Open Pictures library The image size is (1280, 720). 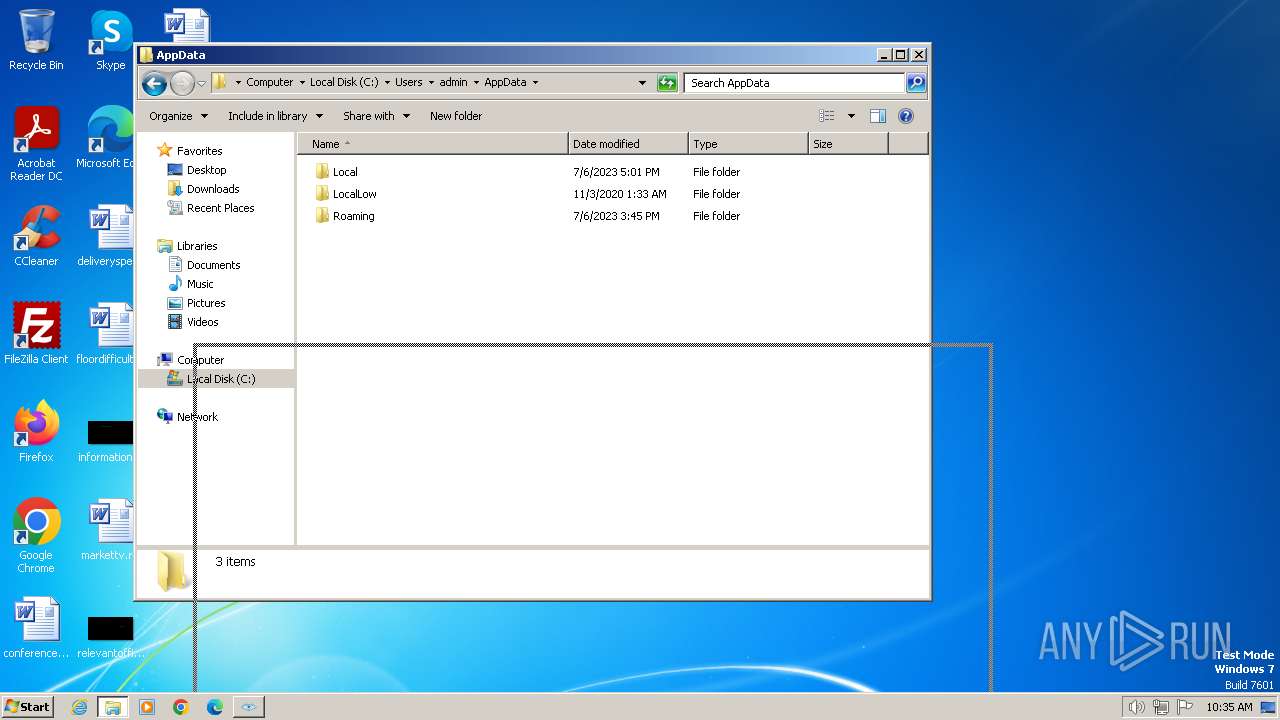point(206,303)
